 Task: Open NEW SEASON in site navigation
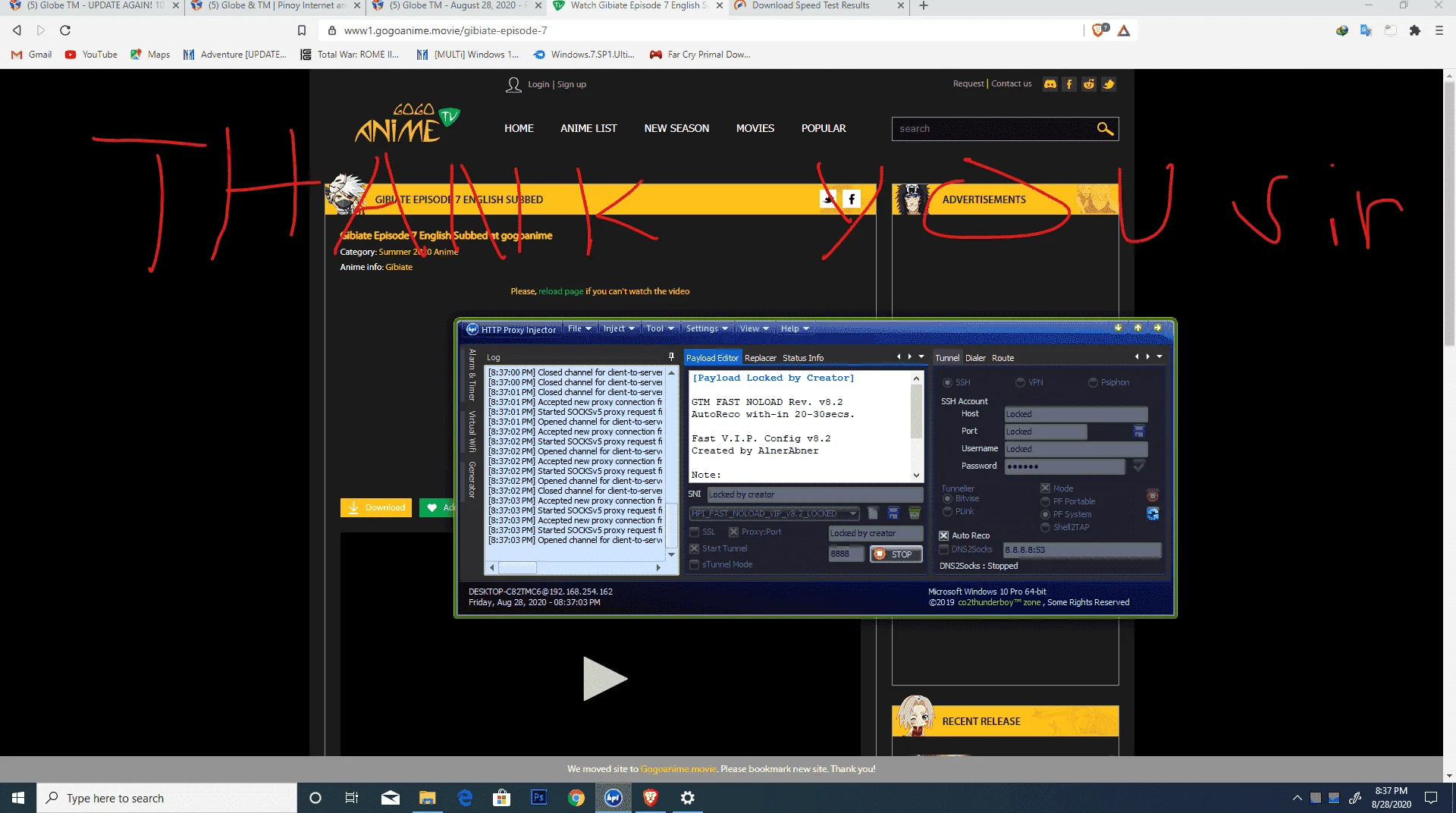pos(676,128)
